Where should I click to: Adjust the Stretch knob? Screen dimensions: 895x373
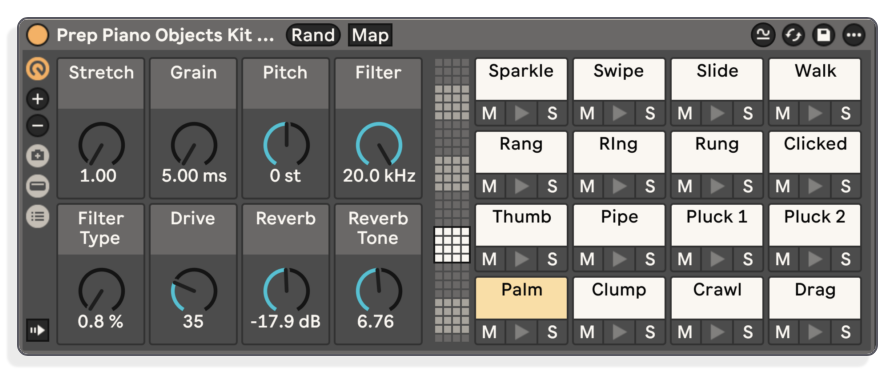coord(101,145)
